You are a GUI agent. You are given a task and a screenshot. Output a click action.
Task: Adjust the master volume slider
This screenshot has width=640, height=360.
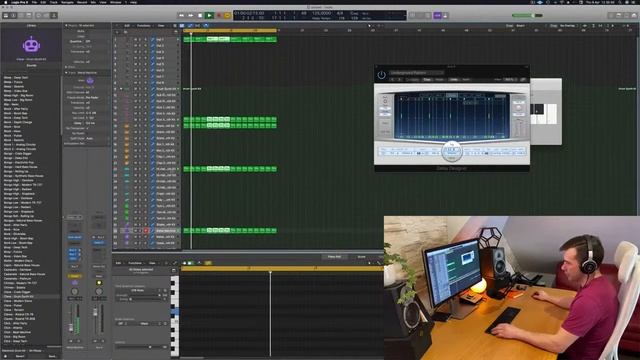(x=527, y=16)
